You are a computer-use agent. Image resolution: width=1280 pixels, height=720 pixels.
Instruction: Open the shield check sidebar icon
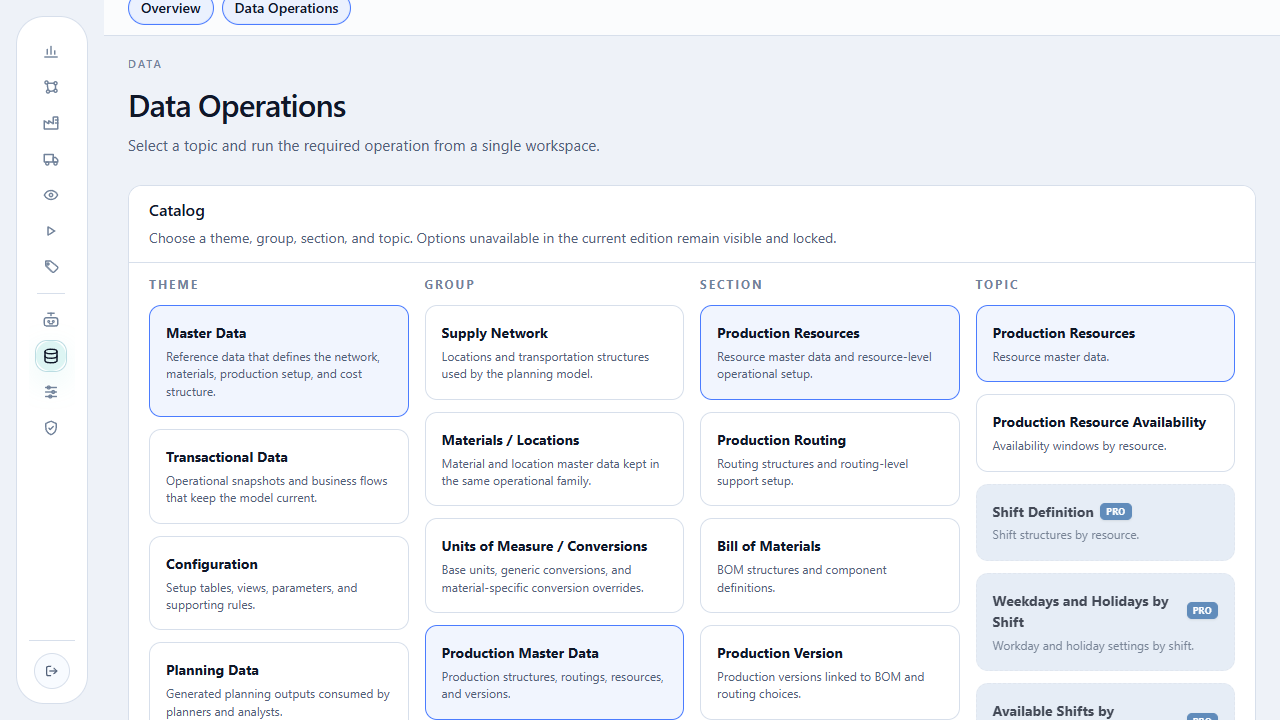(x=51, y=428)
